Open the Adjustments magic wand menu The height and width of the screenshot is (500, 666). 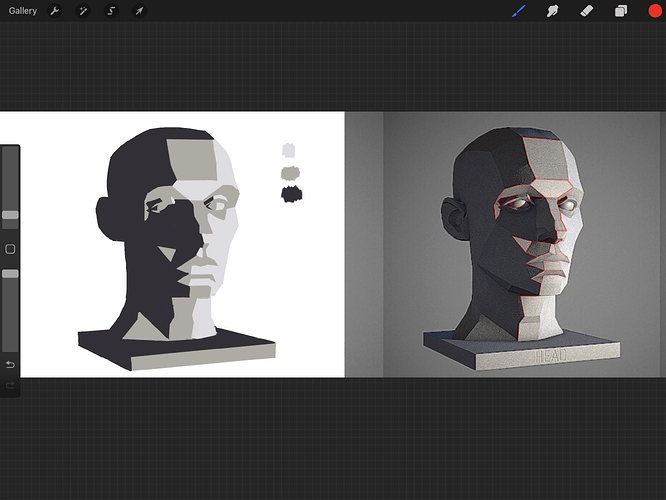pyautogui.click(x=83, y=11)
